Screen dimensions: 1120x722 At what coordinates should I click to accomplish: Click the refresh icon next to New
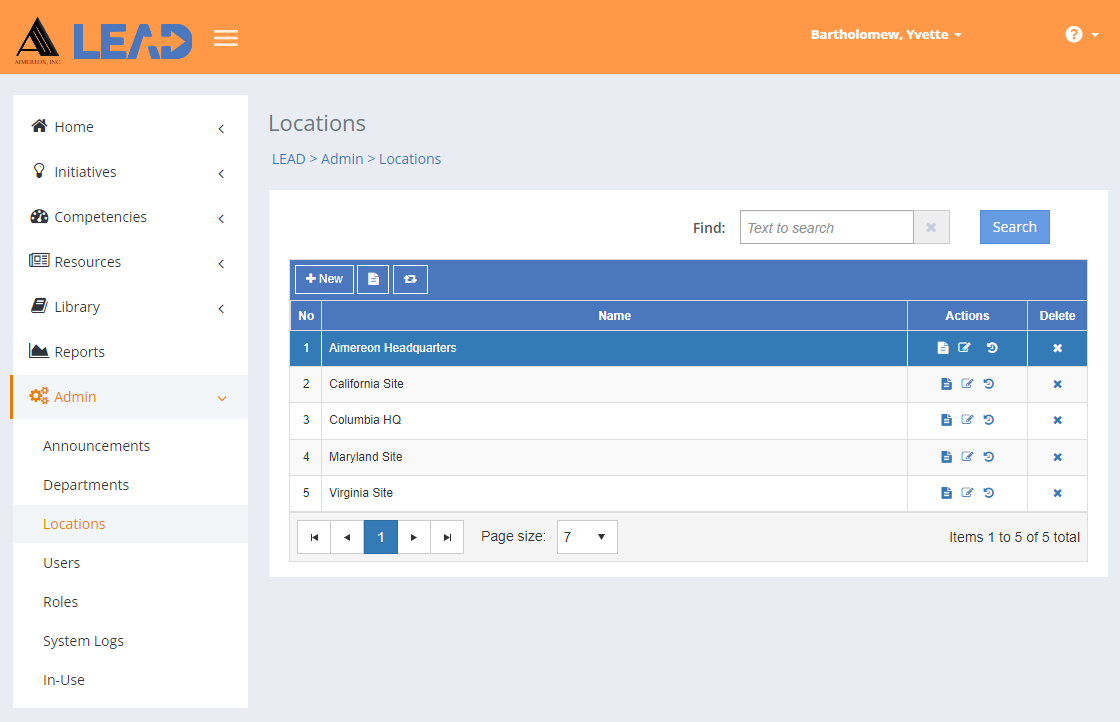pyautogui.click(x=410, y=279)
